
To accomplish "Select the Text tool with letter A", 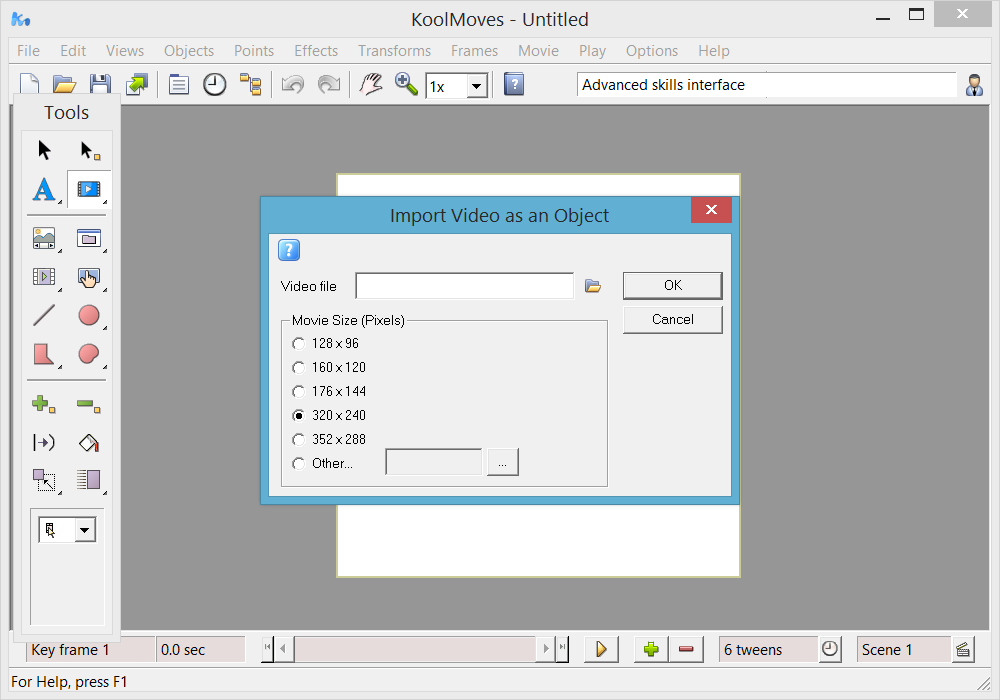I will [44, 189].
